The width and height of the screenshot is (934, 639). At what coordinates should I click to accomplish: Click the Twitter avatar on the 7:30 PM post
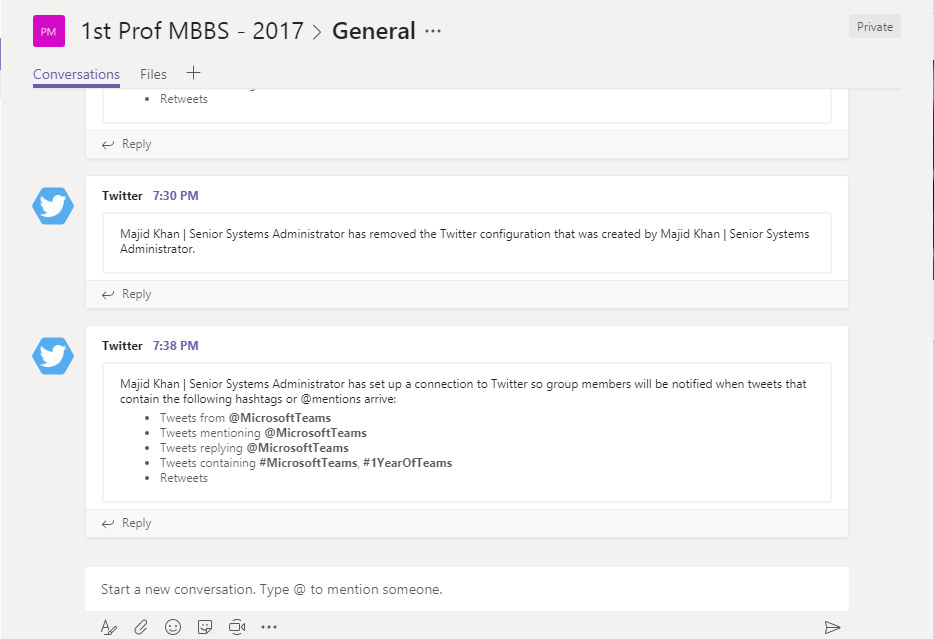click(x=53, y=206)
